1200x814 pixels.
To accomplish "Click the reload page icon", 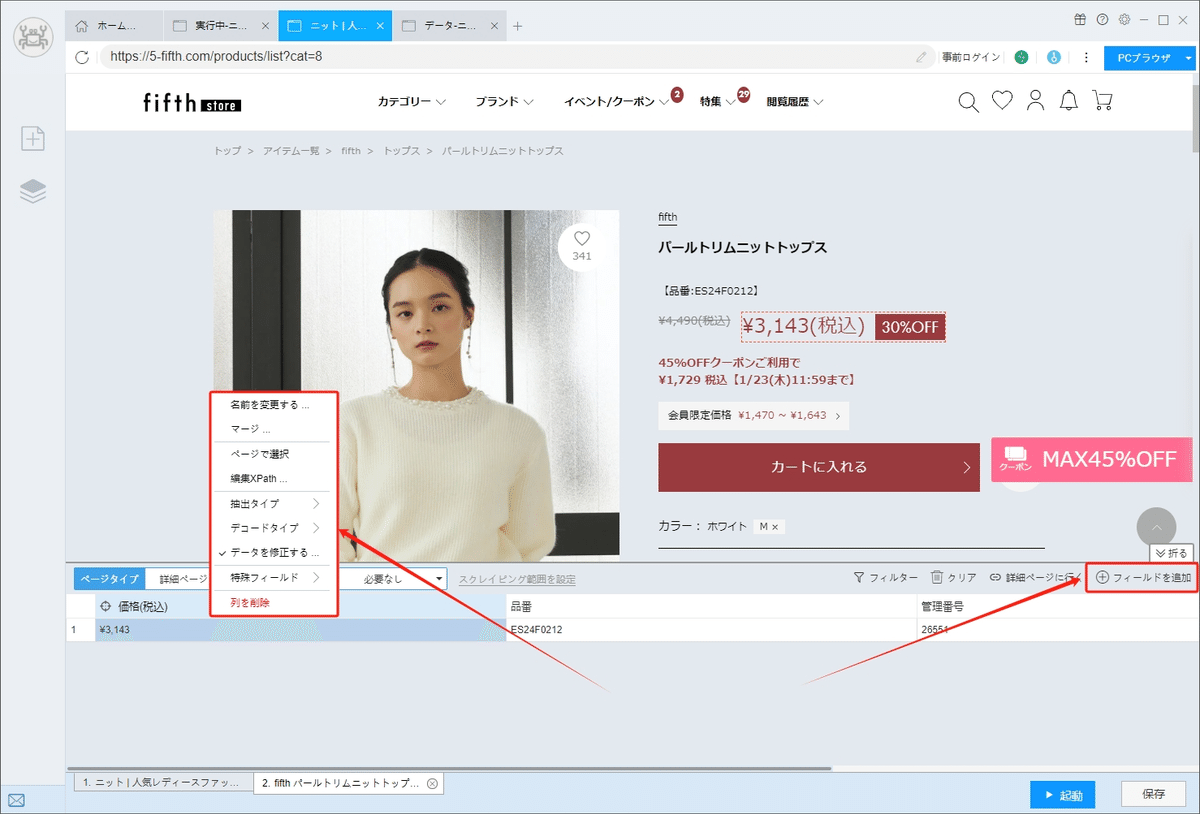I will [x=83, y=57].
